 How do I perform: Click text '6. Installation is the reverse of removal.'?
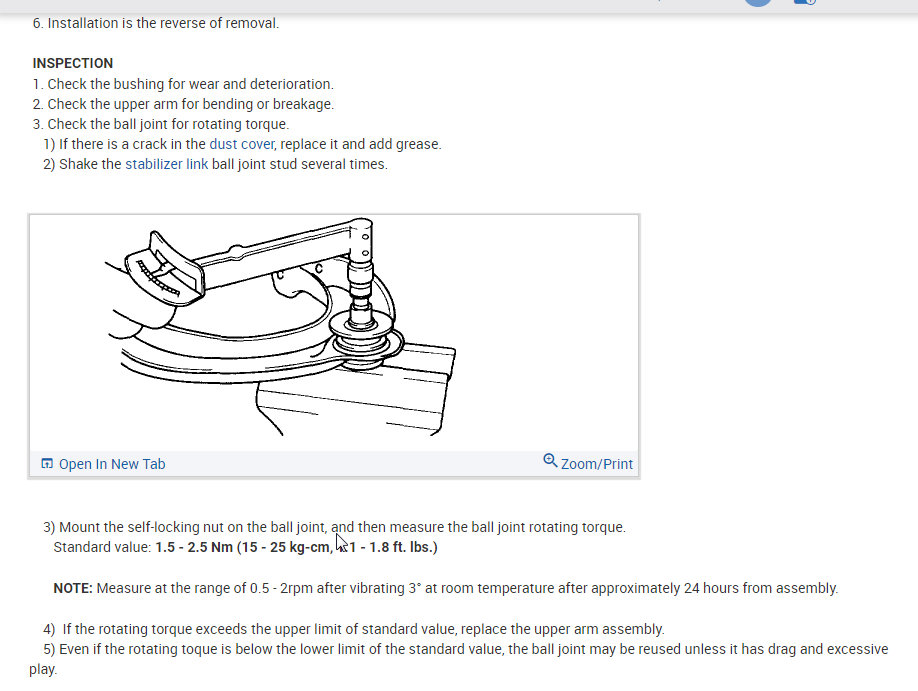(x=156, y=23)
